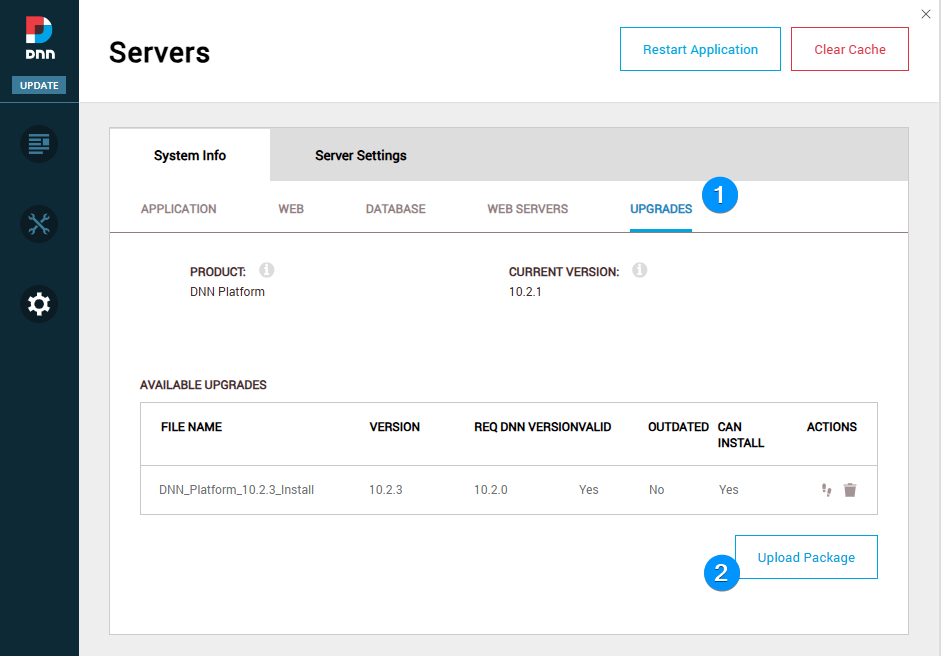Screen dimensions: 941x656
Task: Click the No value under OUTDATED
Action: tap(657, 490)
